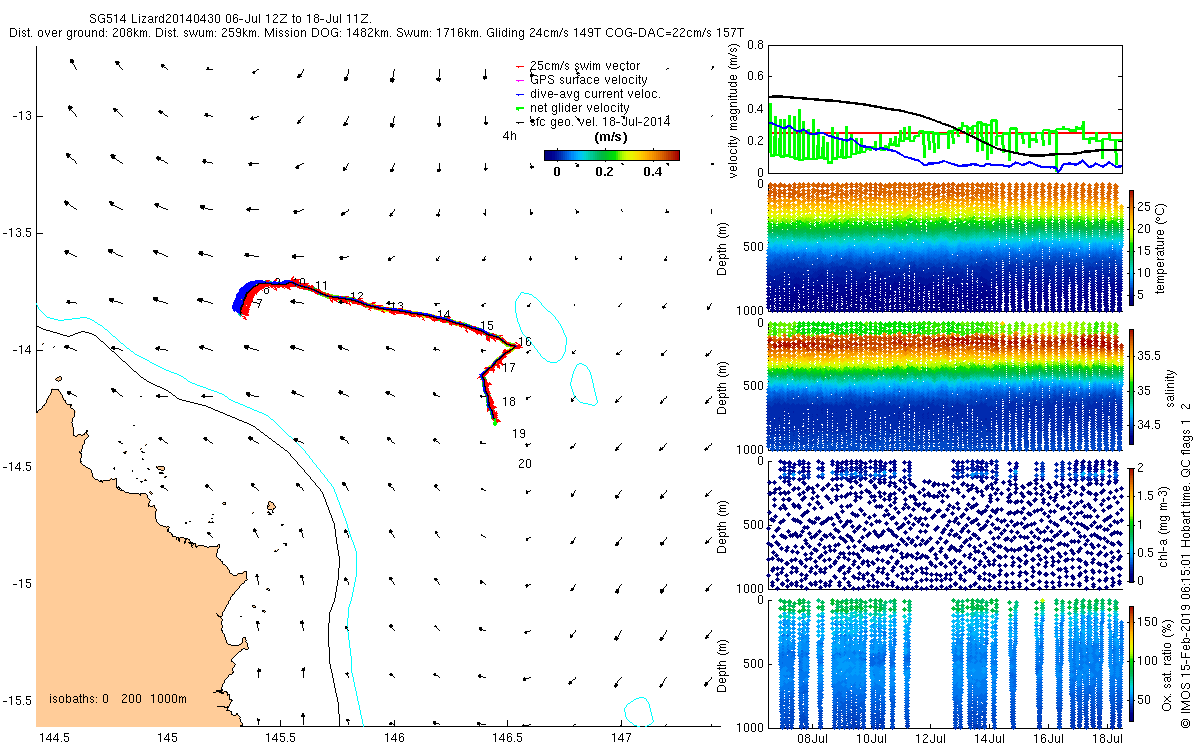The image size is (1200, 750).
Task: Click "velocity magnitude (m/s)" axis label
Action: pos(735,110)
